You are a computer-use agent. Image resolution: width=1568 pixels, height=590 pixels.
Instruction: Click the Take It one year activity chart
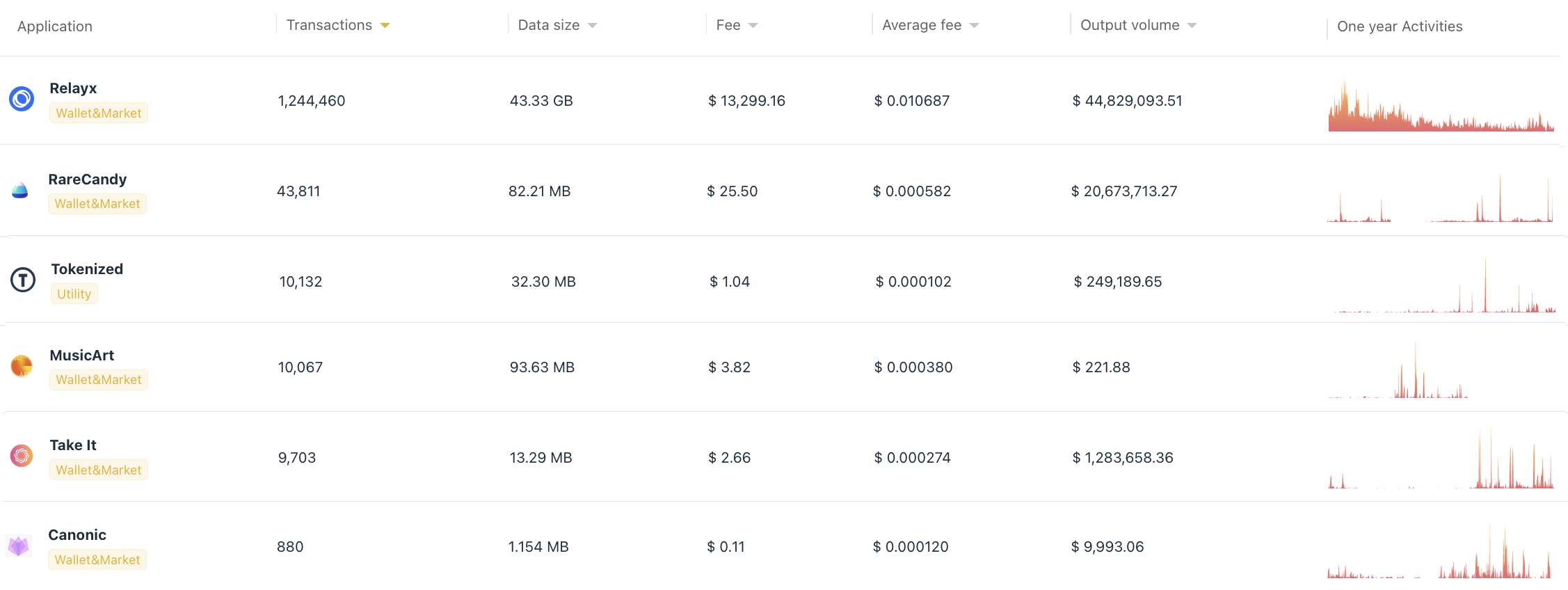point(1441,459)
